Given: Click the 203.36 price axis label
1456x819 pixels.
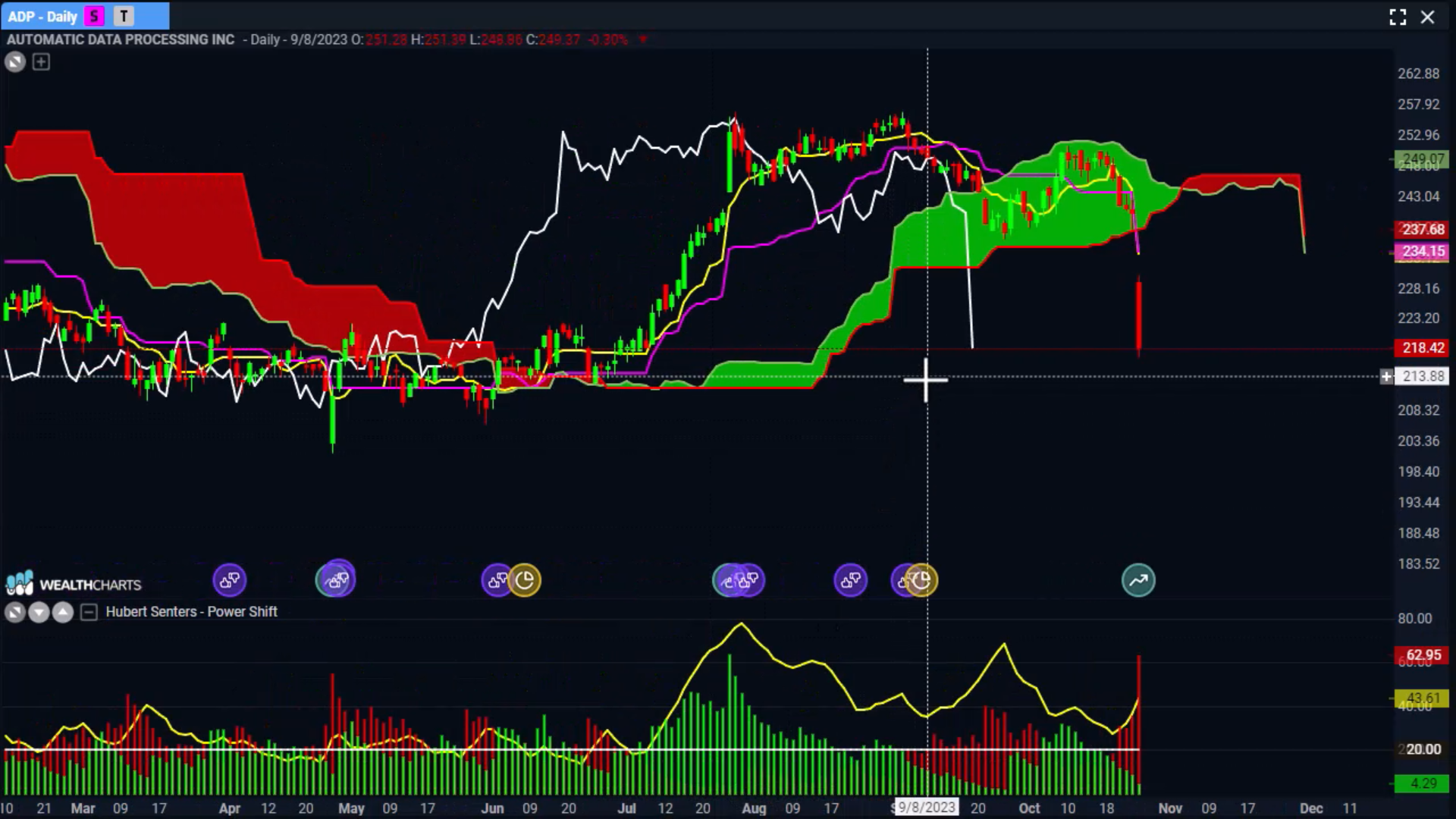Looking at the screenshot, I should pos(1418,441).
